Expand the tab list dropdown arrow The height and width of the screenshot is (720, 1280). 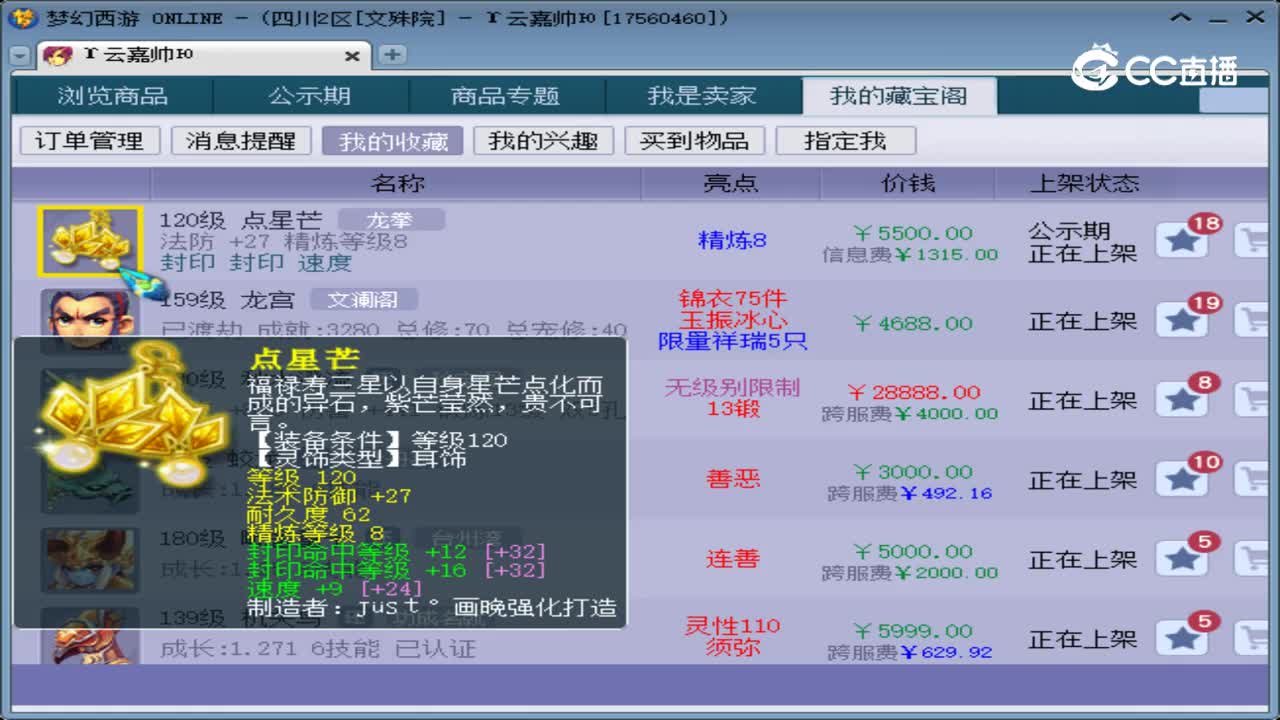20,56
